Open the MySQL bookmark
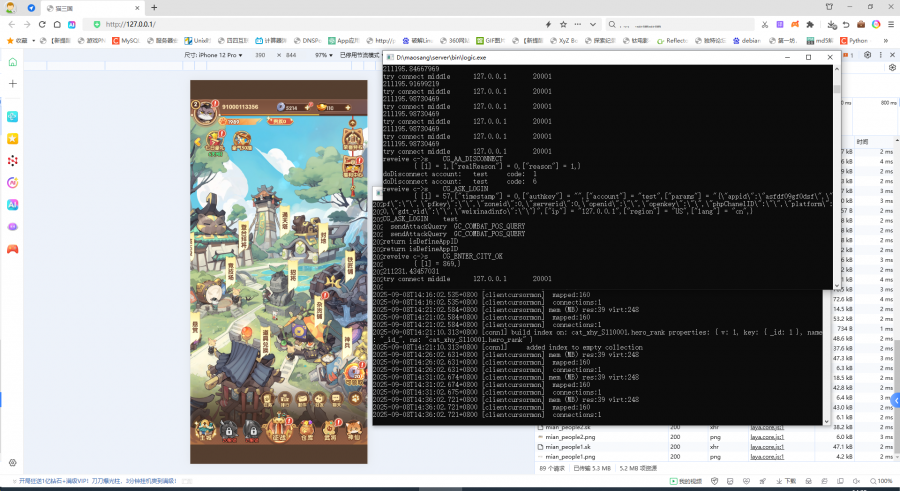This screenshot has height=491, width=900. 126,41
